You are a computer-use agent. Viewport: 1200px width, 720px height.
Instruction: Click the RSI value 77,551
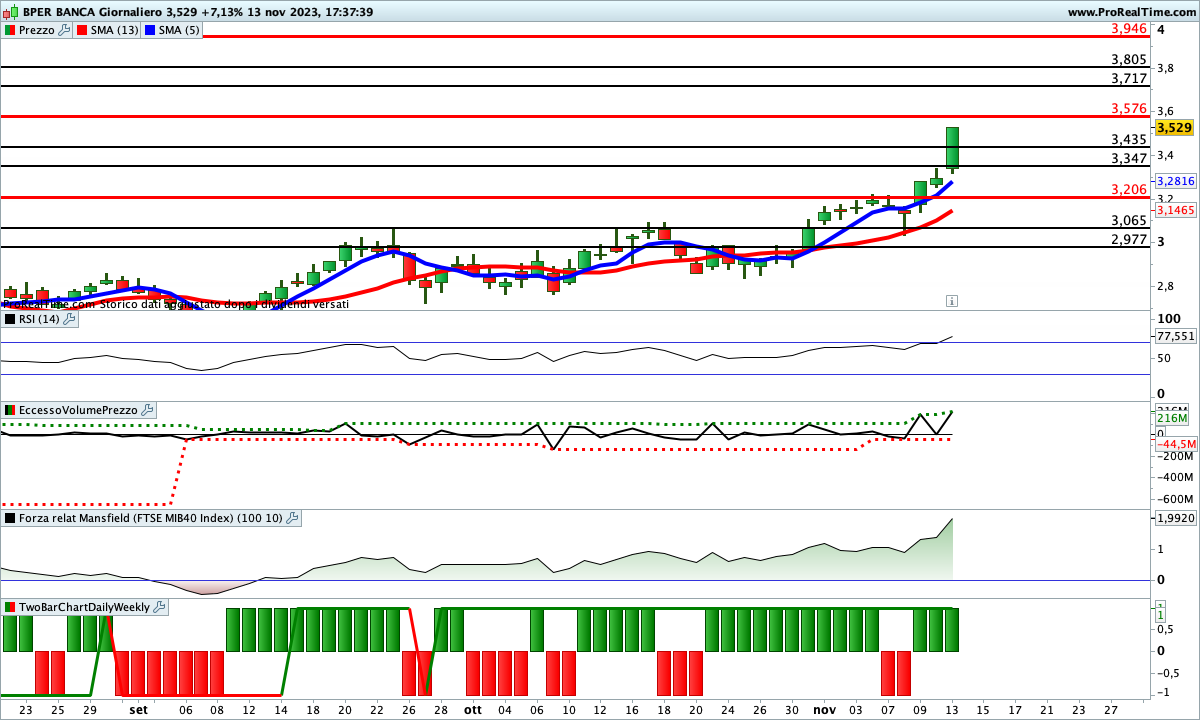(x=1175, y=337)
